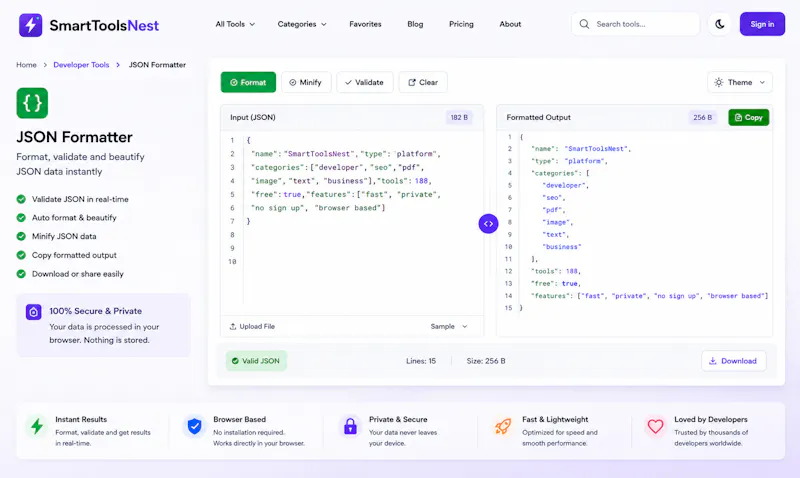The height and width of the screenshot is (478, 800).
Task: Click the green check beside Validate JSON in real-time
Action: tap(21, 199)
